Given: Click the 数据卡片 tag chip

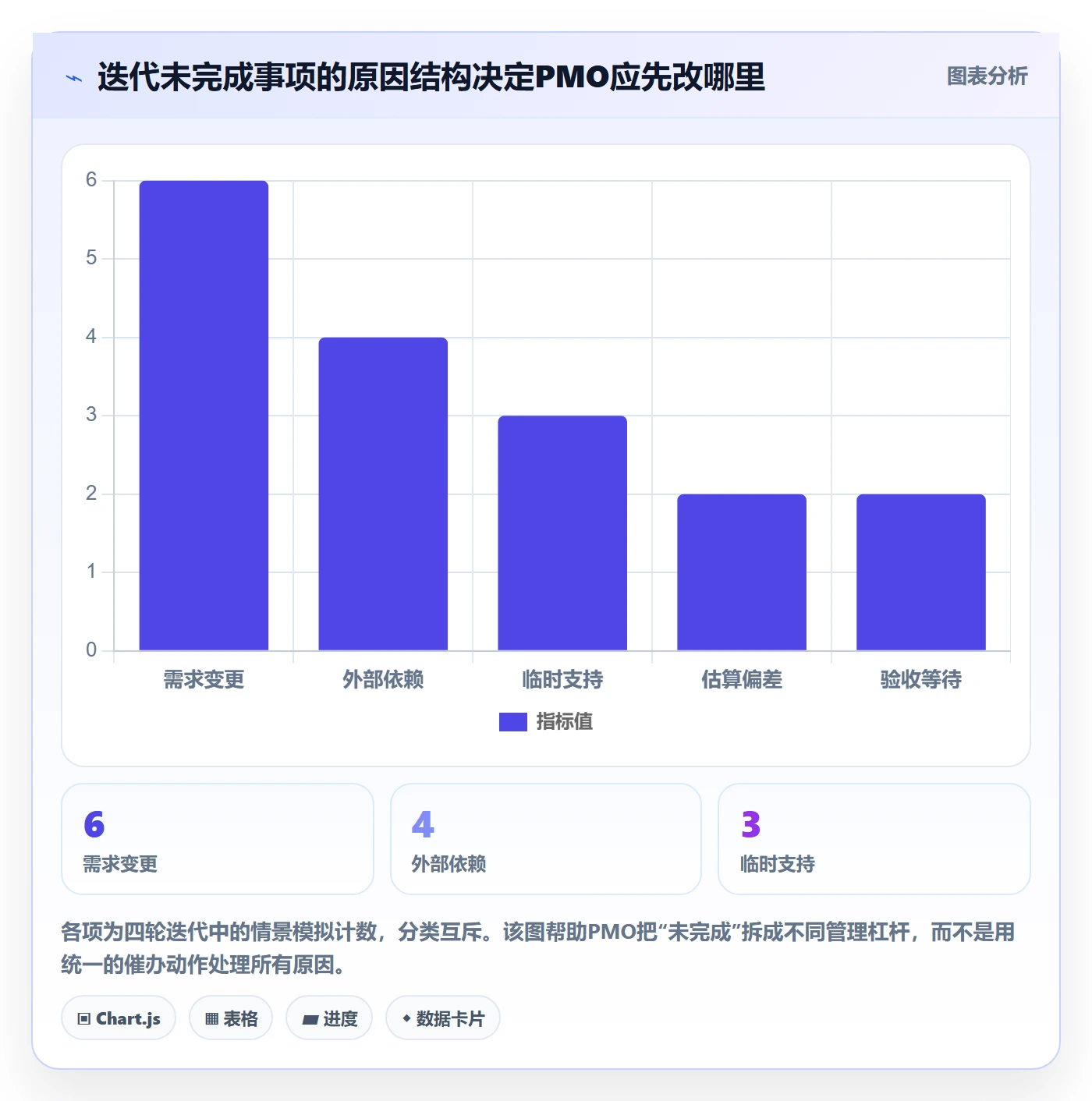Looking at the screenshot, I should 443,1018.
